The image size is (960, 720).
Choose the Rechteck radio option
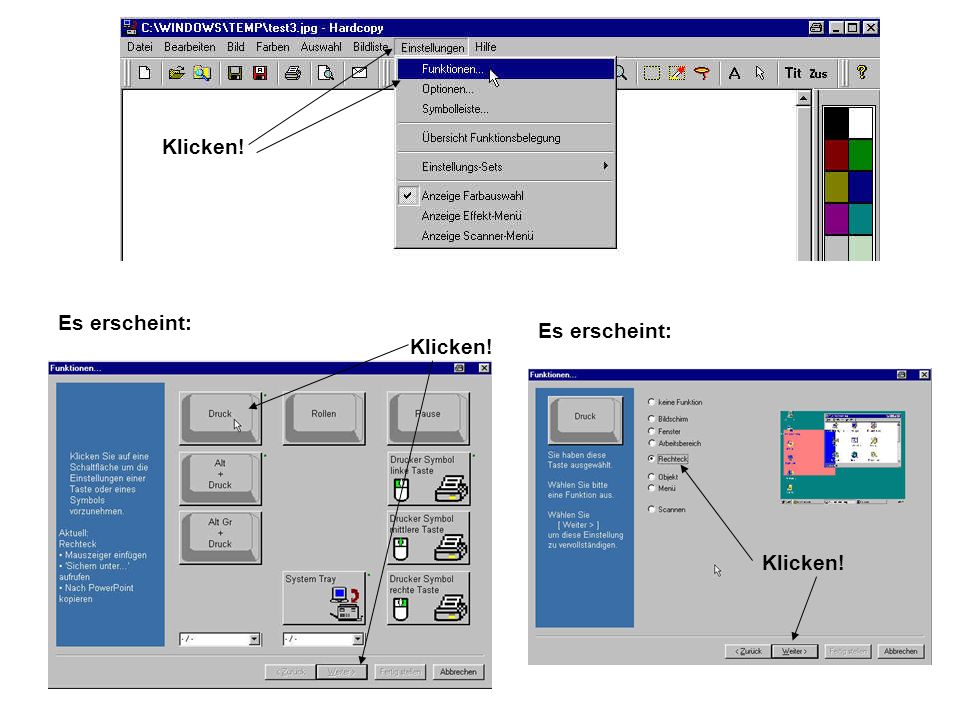coord(651,459)
